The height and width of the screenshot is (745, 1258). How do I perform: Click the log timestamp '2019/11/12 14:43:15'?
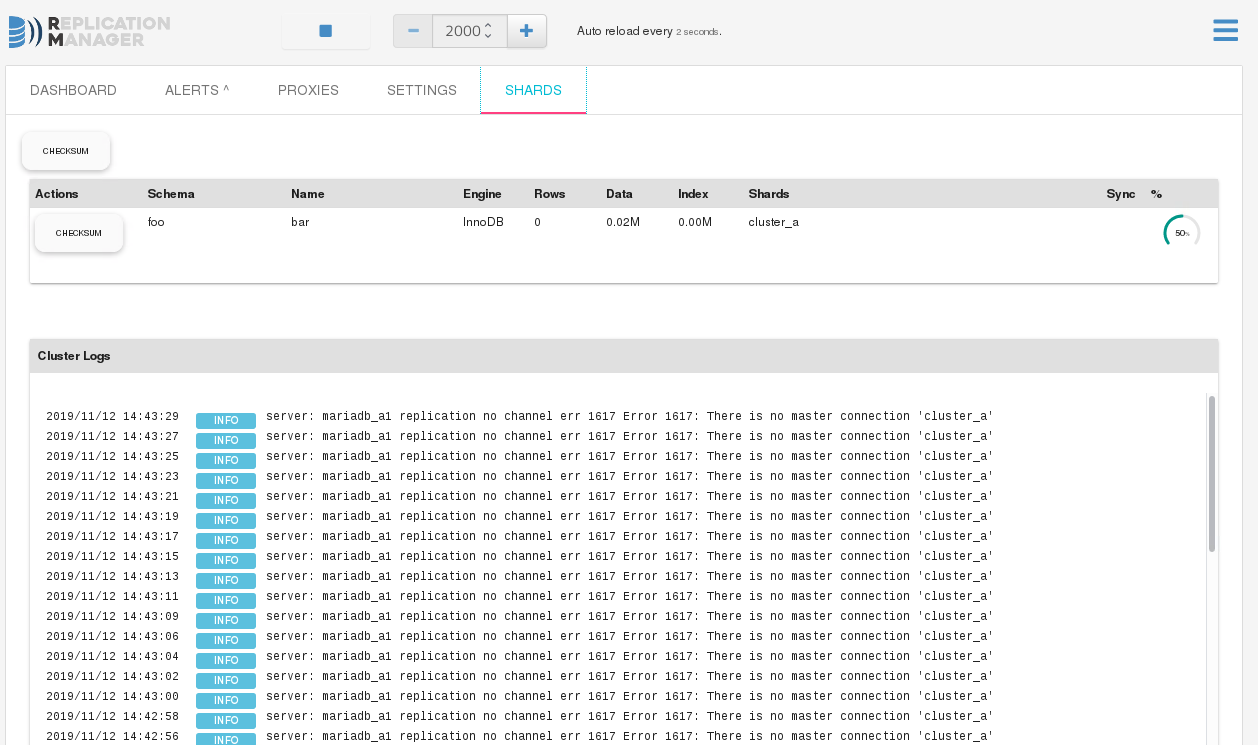(x=112, y=557)
